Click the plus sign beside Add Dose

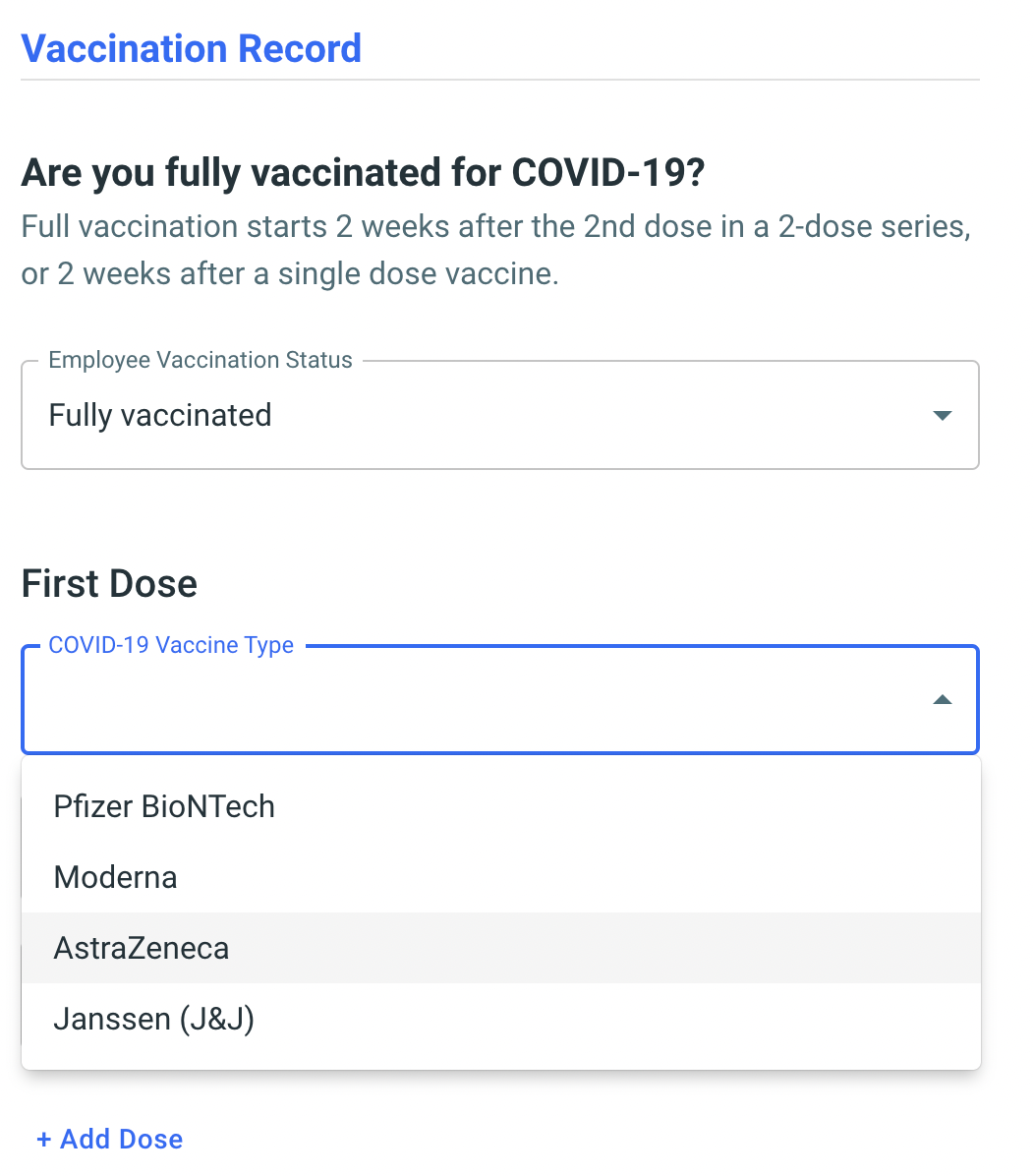pos(44,1140)
